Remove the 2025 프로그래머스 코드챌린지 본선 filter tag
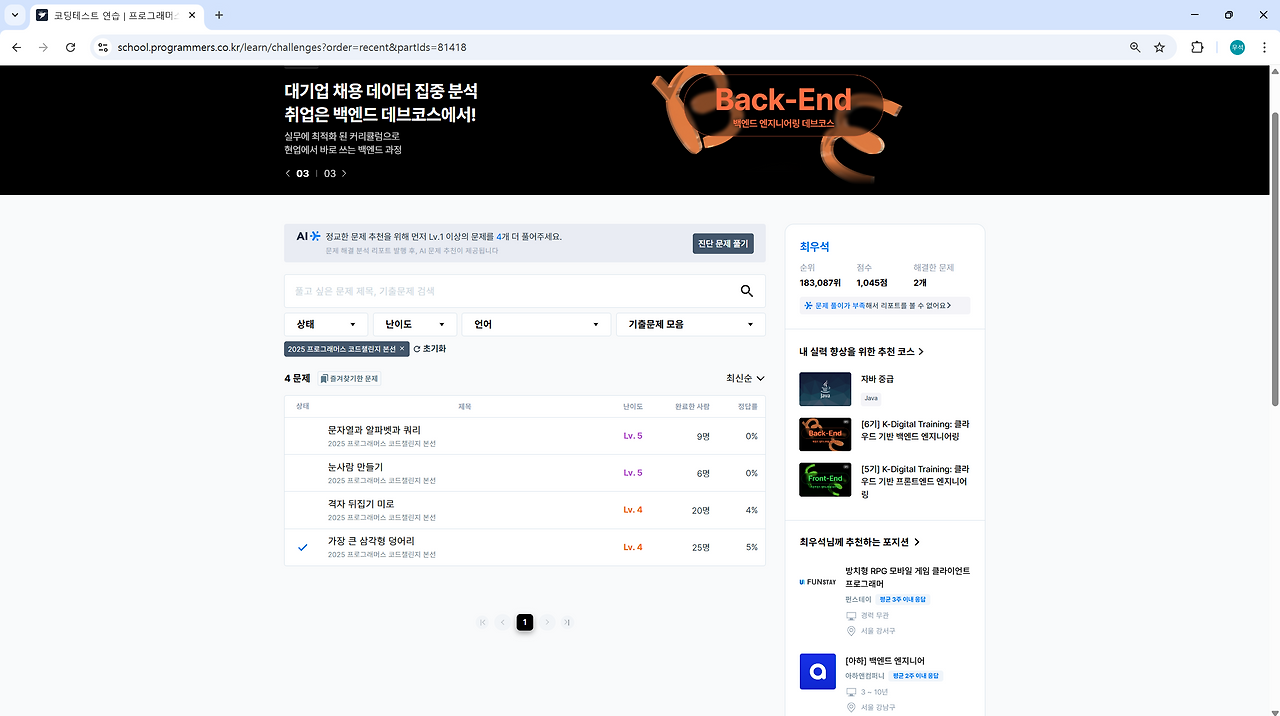Image resolution: width=1280 pixels, height=716 pixels. coord(403,349)
